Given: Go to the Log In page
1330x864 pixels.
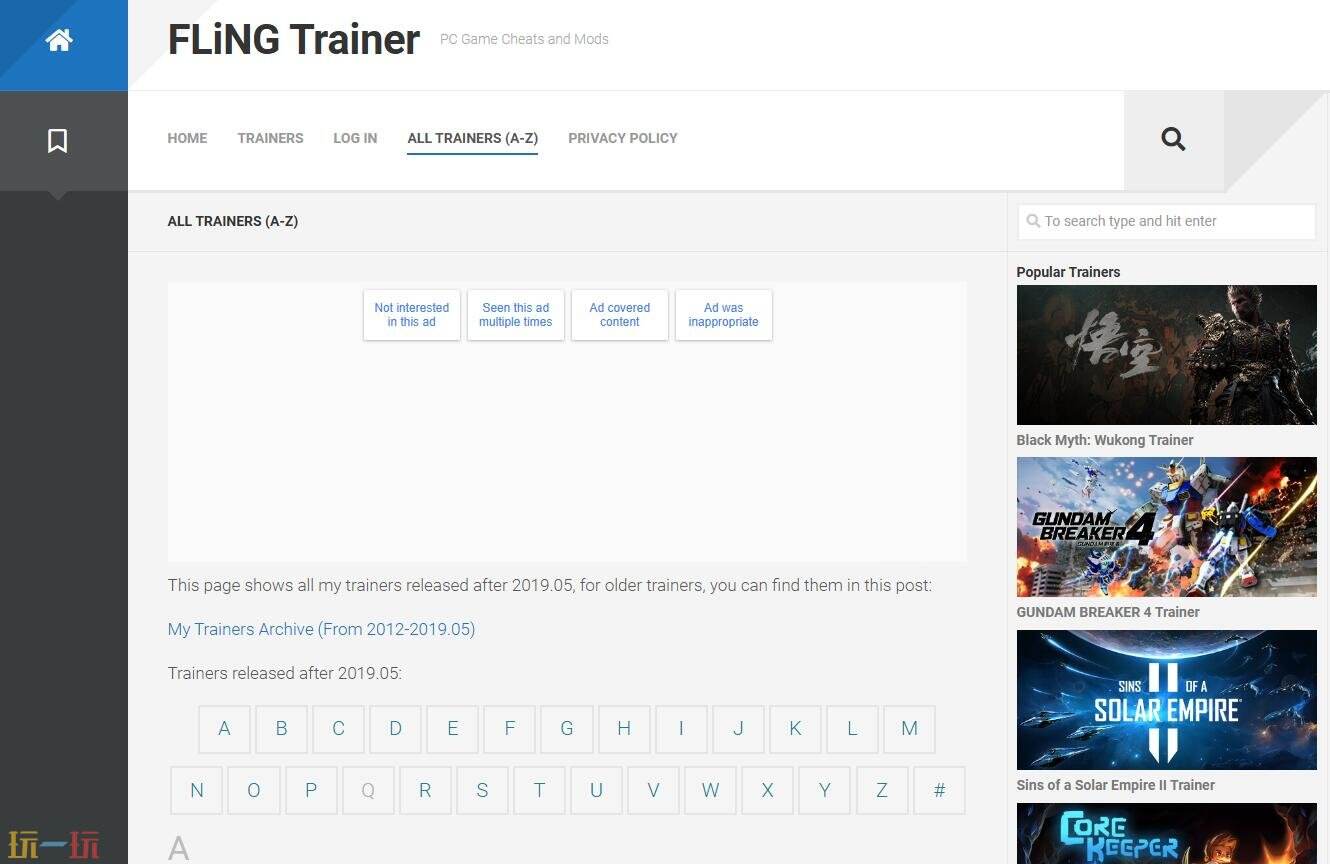Looking at the screenshot, I should [355, 138].
